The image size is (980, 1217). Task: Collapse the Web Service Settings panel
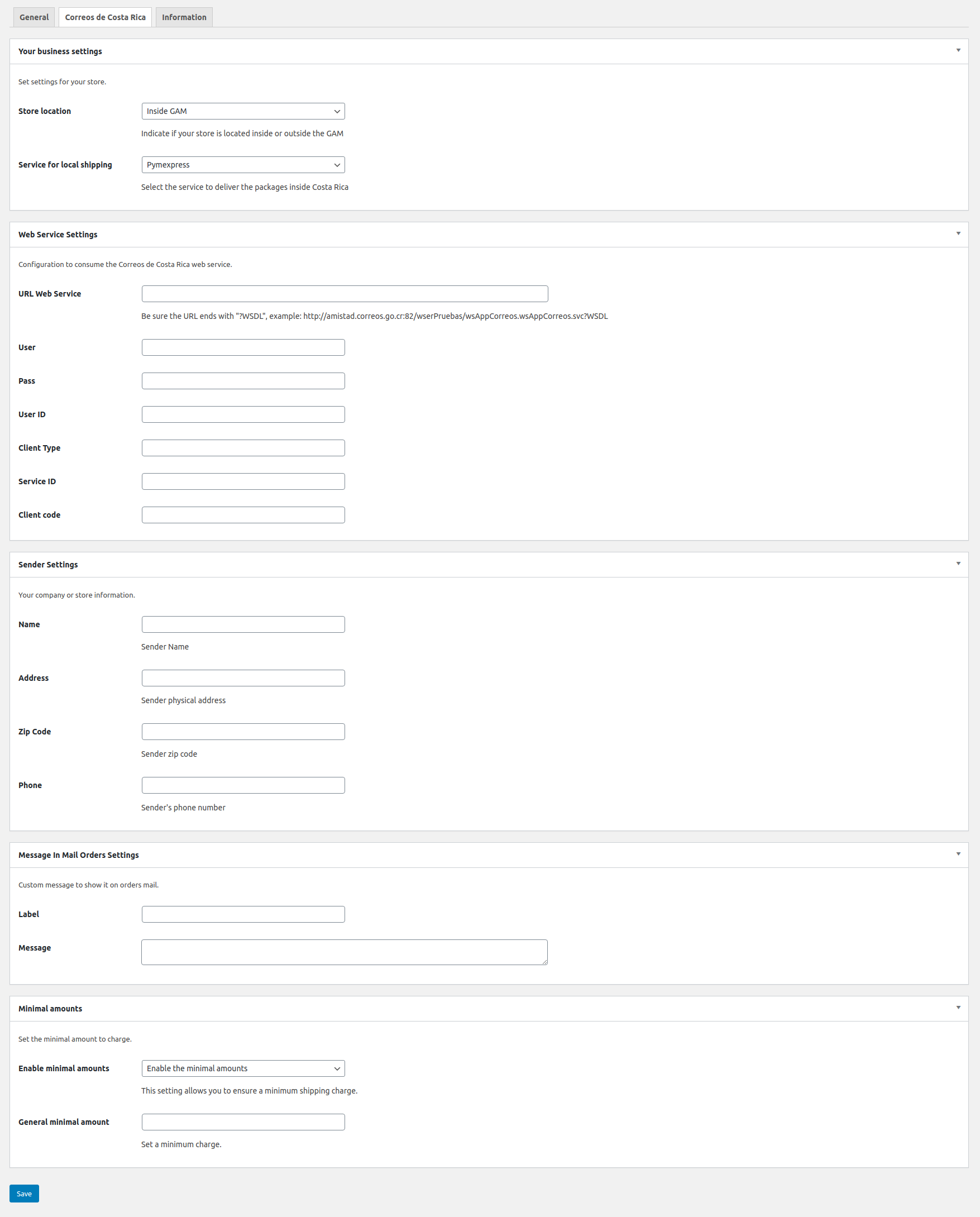click(958, 233)
